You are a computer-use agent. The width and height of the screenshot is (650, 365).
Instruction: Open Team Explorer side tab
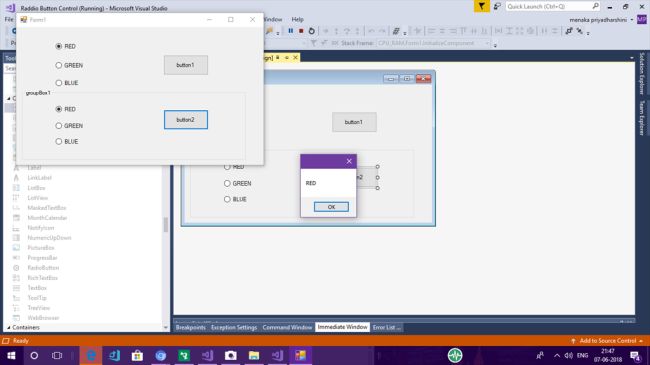click(x=642, y=118)
